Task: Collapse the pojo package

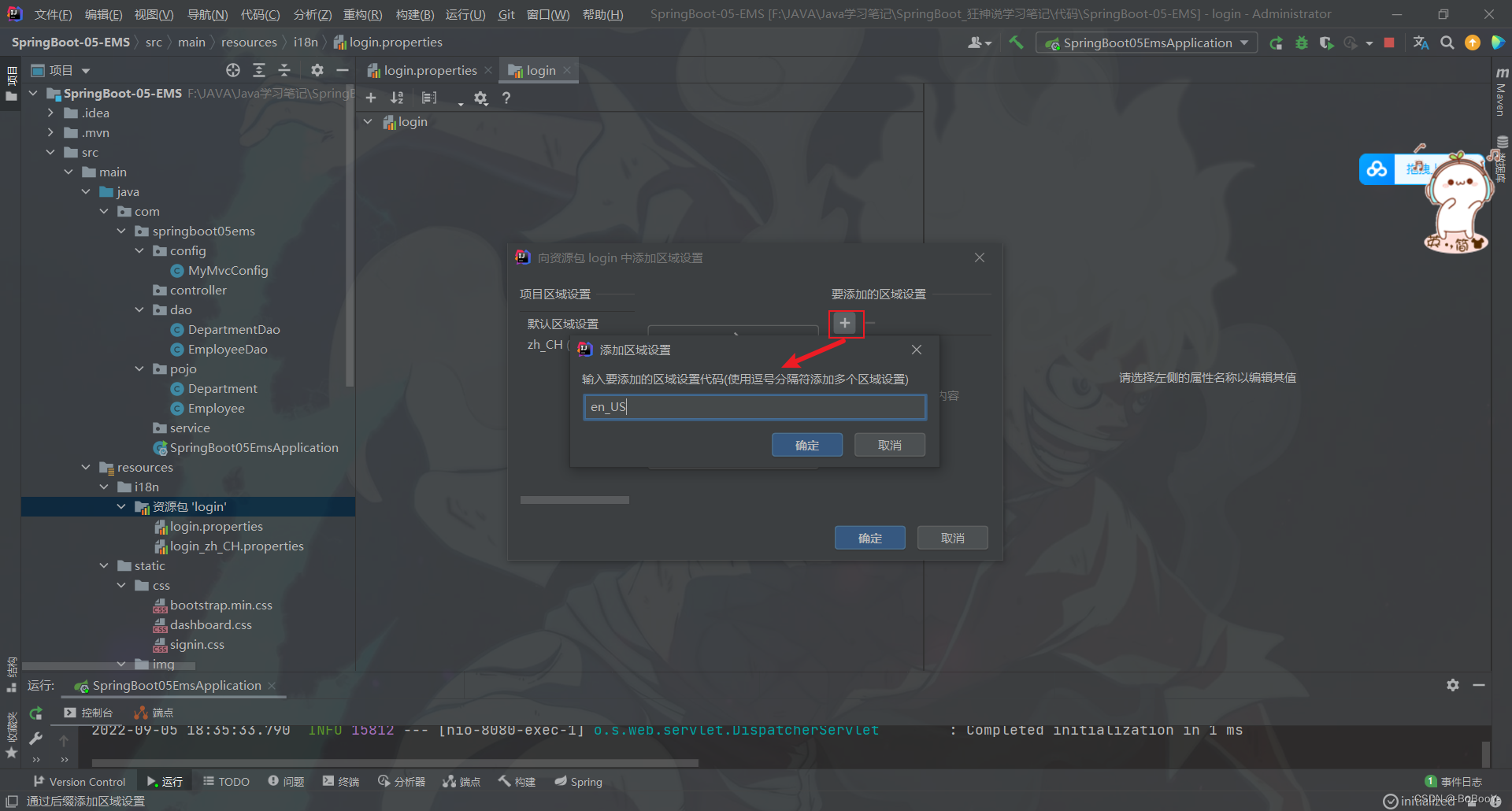Action: coord(139,368)
